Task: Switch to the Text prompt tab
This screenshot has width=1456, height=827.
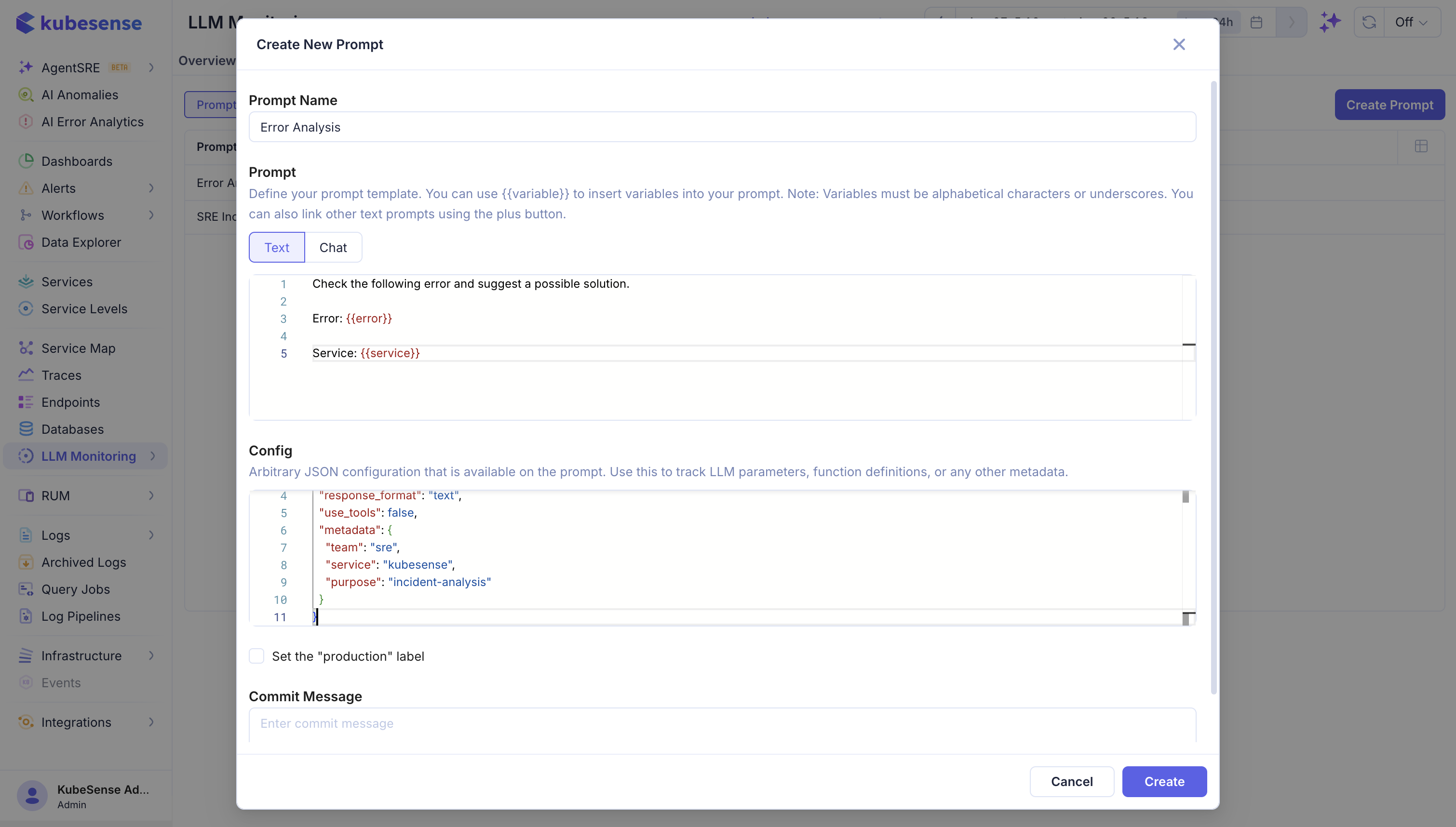Action: pos(277,247)
